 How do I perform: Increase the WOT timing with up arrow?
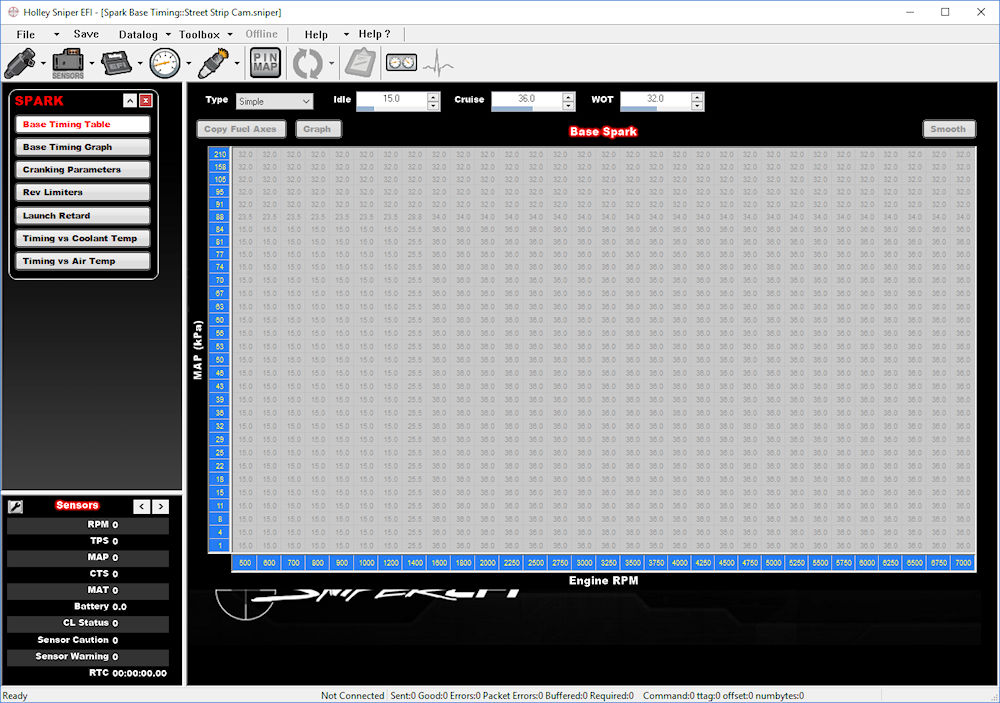pos(698,97)
